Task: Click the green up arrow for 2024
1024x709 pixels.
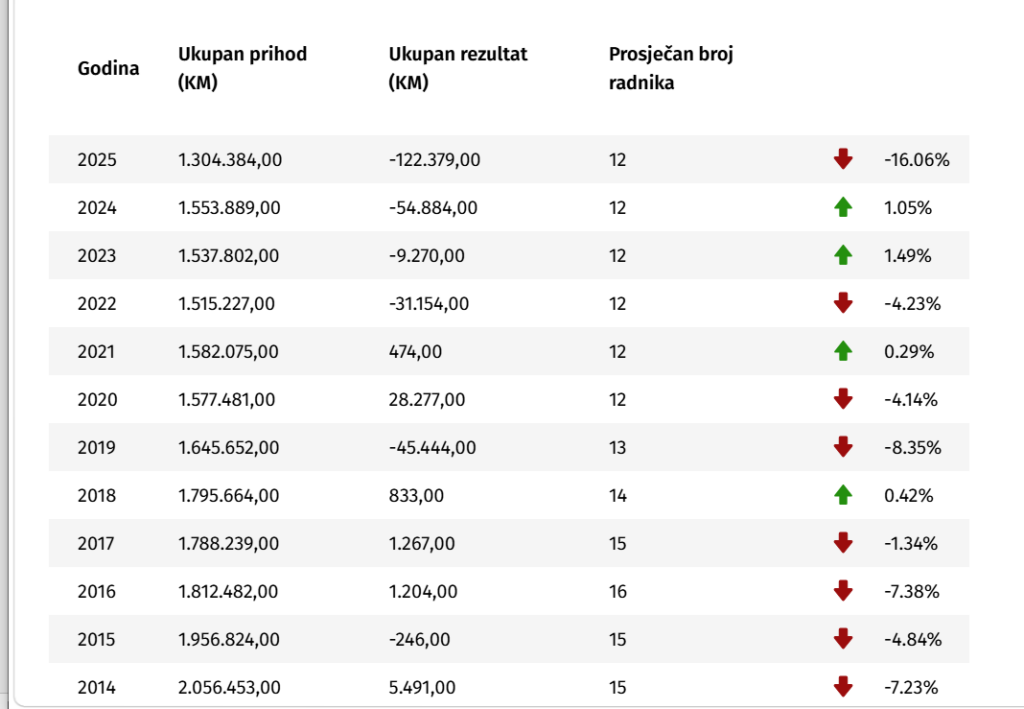Action: (x=843, y=207)
